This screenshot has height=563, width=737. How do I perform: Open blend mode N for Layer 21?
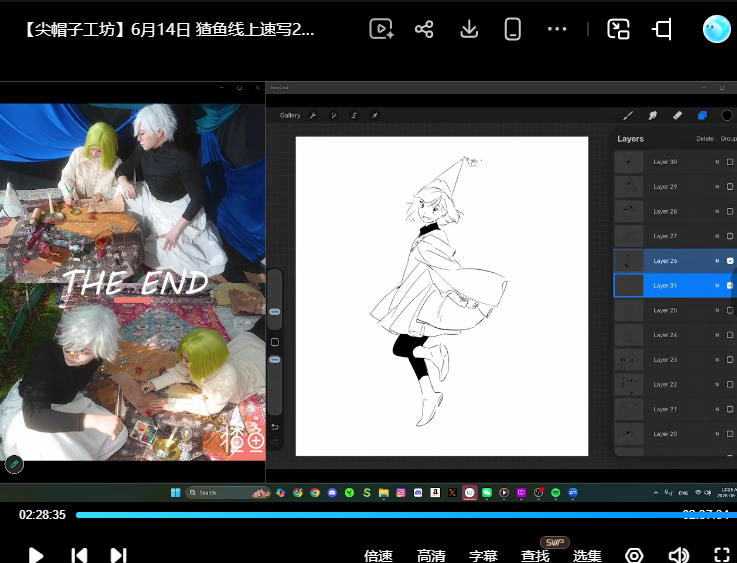(717, 409)
